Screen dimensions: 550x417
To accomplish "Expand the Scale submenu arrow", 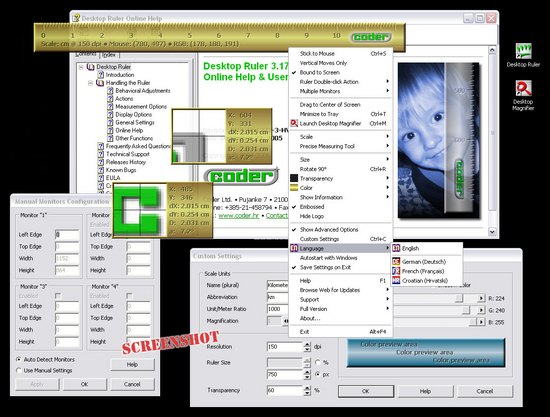I will coord(388,136).
